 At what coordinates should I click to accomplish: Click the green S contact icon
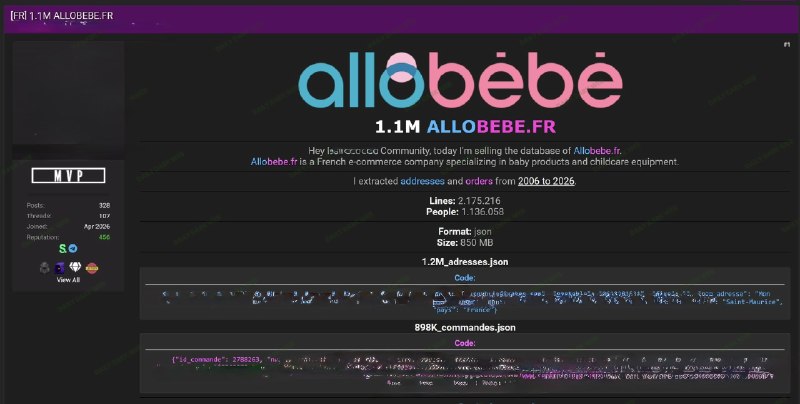point(62,248)
